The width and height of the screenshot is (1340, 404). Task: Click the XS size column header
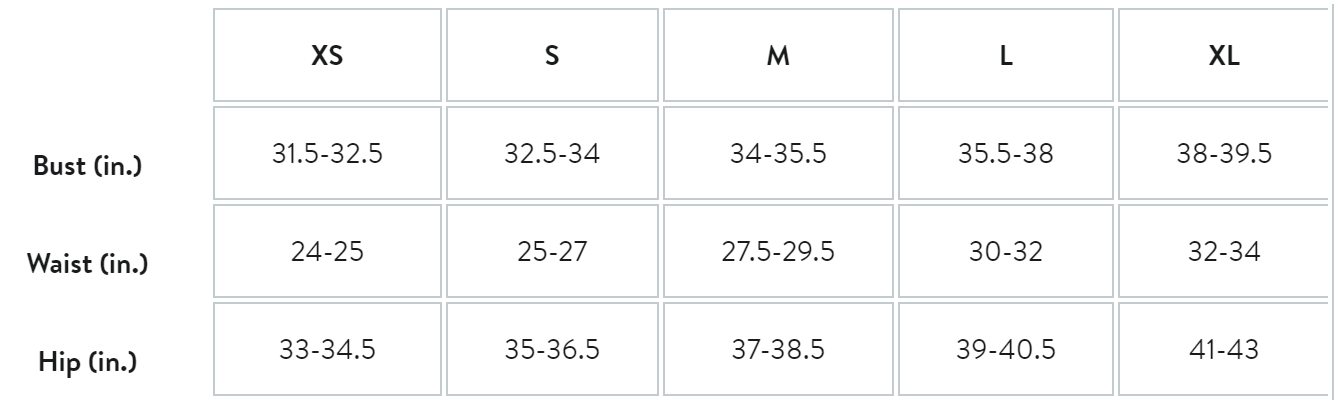pos(327,56)
